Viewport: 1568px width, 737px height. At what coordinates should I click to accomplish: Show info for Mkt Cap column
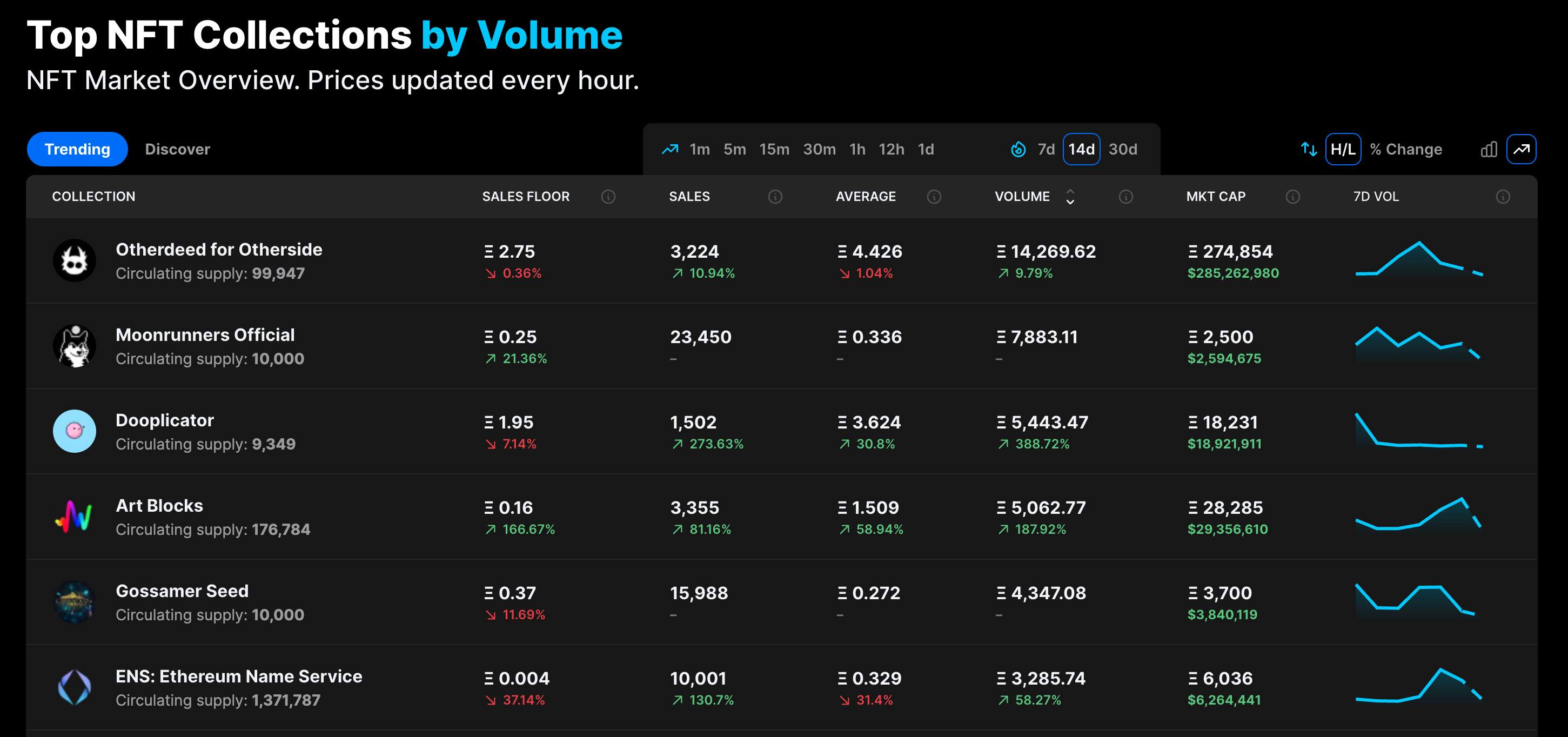[x=1293, y=197]
